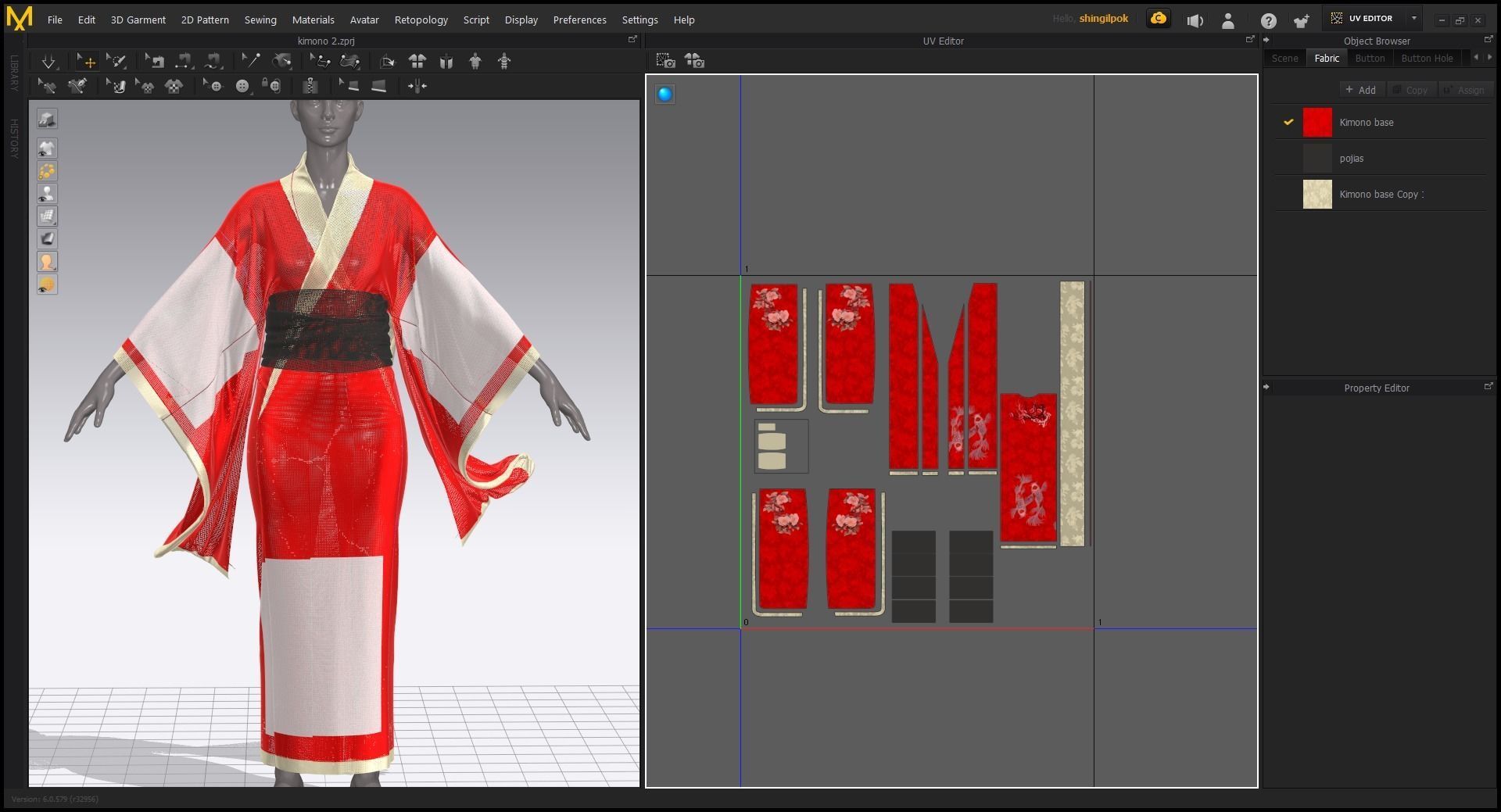The height and width of the screenshot is (812, 1501).
Task: Toggle the mesh grid surface display
Action: tap(47, 216)
